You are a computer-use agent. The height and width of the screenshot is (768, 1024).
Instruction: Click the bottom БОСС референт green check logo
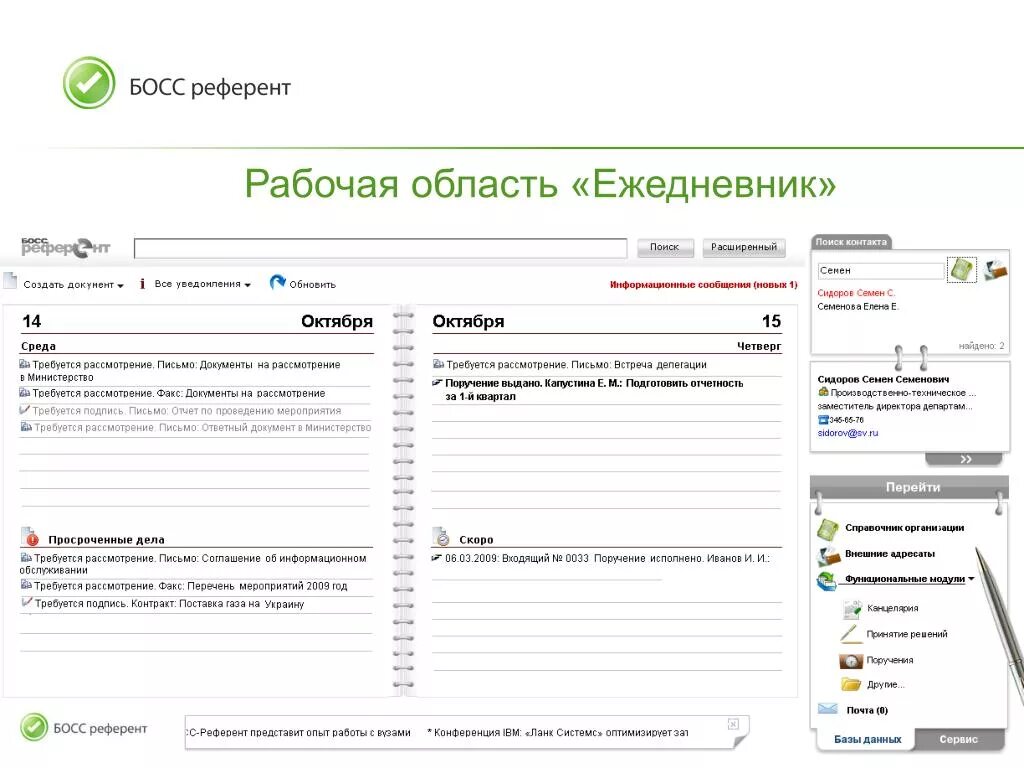(x=34, y=727)
